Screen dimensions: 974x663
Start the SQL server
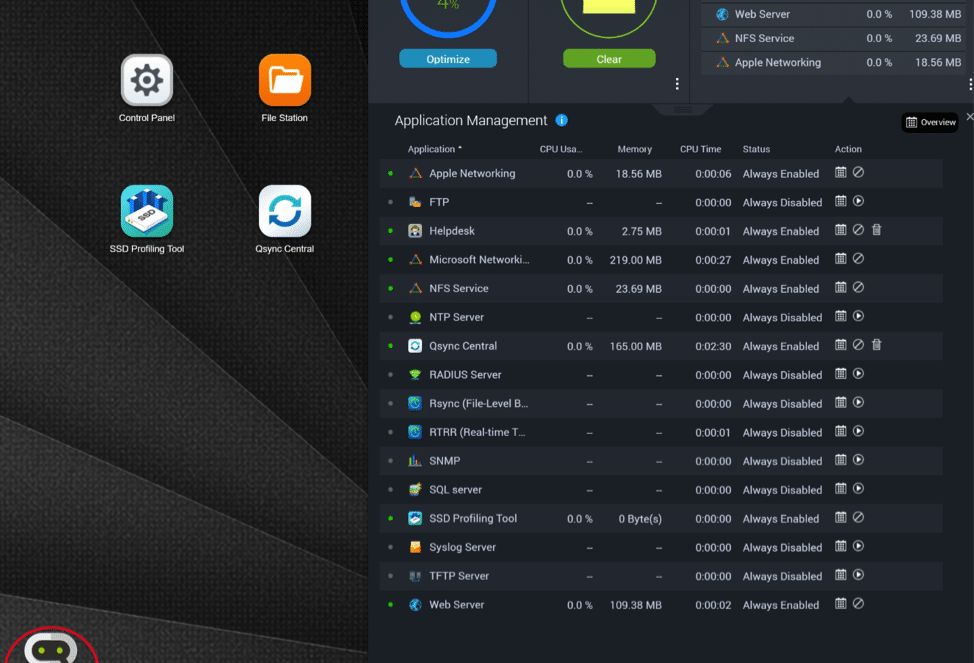[x=858, y=488]
